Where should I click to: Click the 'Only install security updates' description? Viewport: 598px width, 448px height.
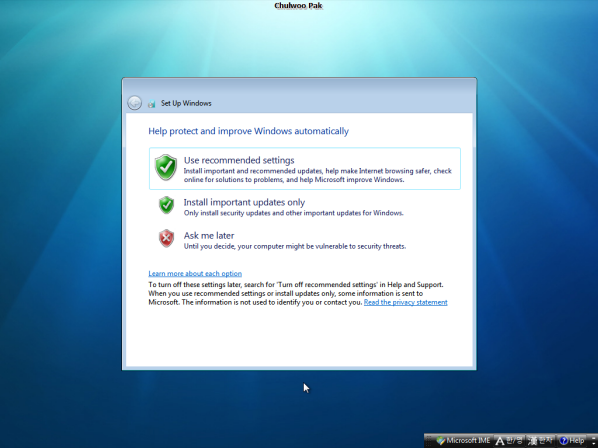(x=293, y=213)
